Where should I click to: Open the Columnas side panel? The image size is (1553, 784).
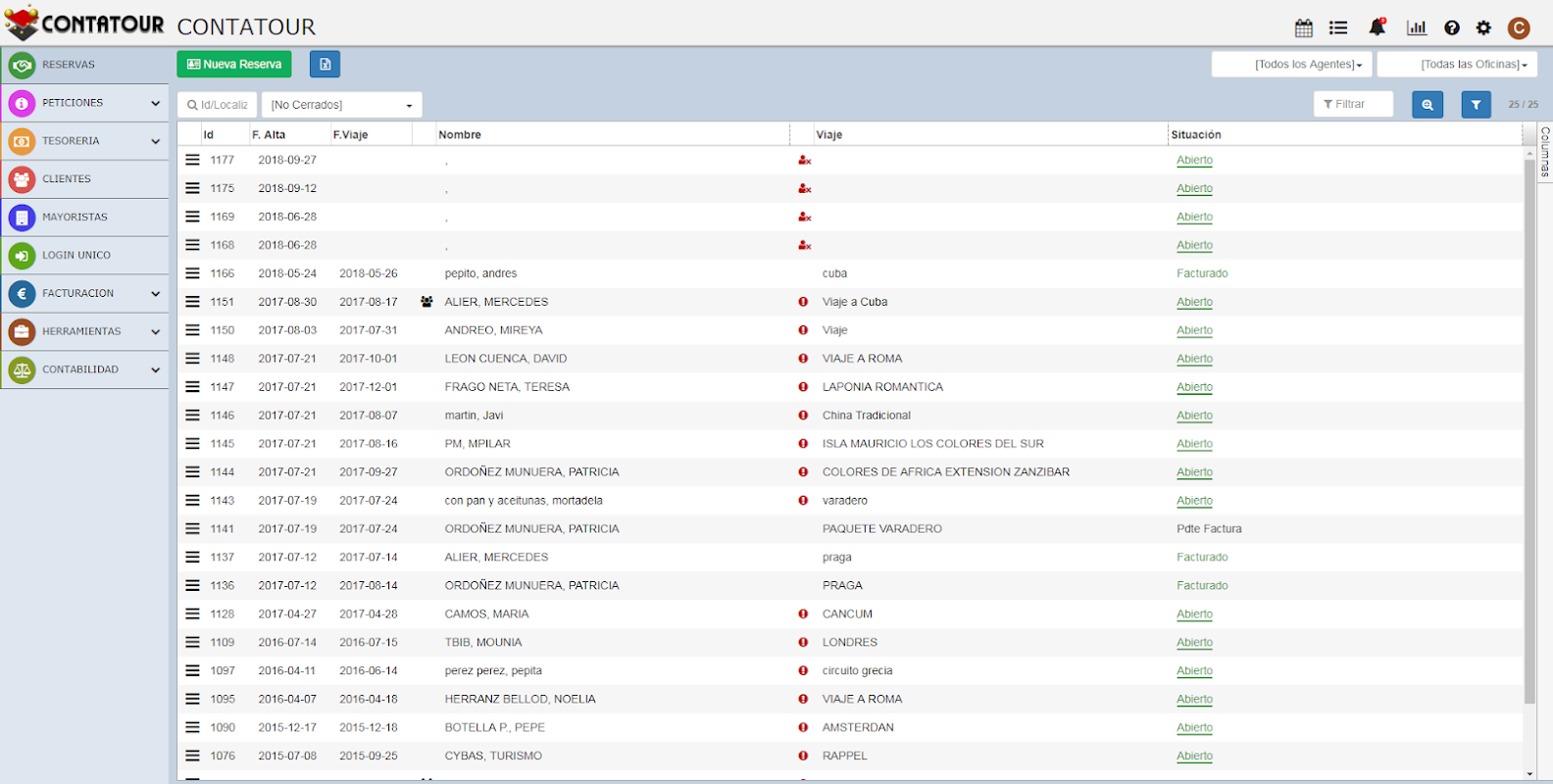point(1545,151)
